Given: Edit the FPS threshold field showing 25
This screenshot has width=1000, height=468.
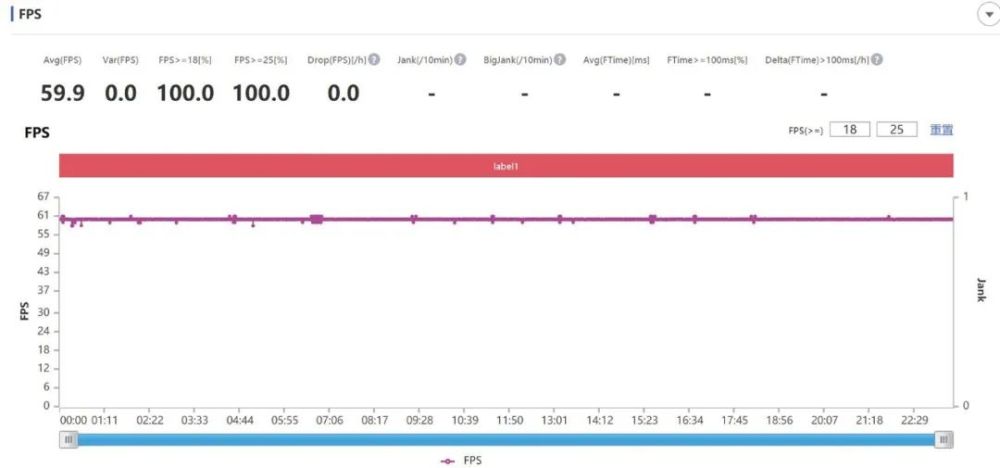Looking at the screenshot, I should [x=897, y=129].
